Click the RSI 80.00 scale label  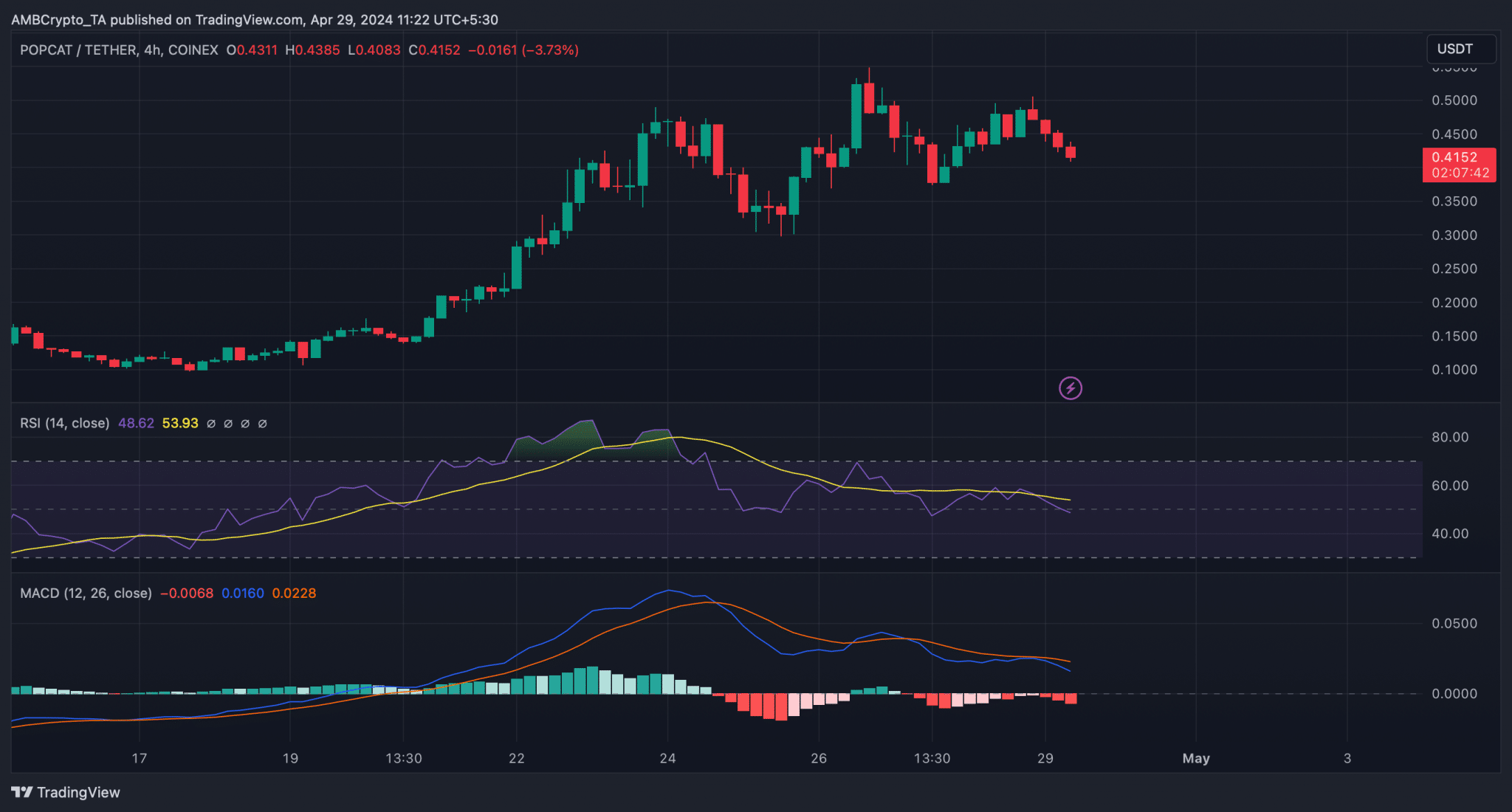click(1450, 437)
